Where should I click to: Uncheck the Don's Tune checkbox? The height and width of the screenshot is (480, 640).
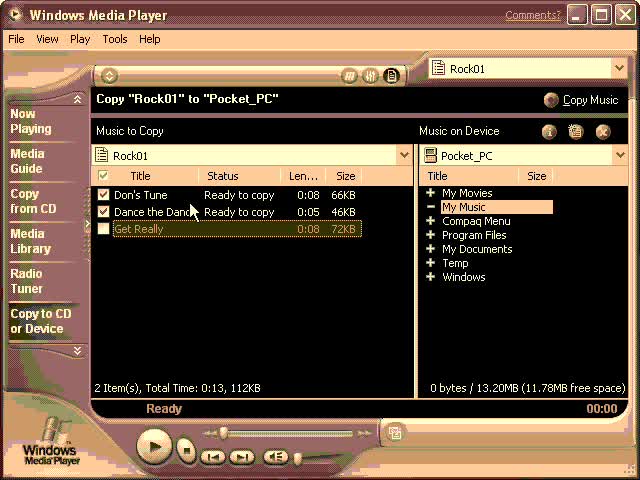tap(104, 195)
